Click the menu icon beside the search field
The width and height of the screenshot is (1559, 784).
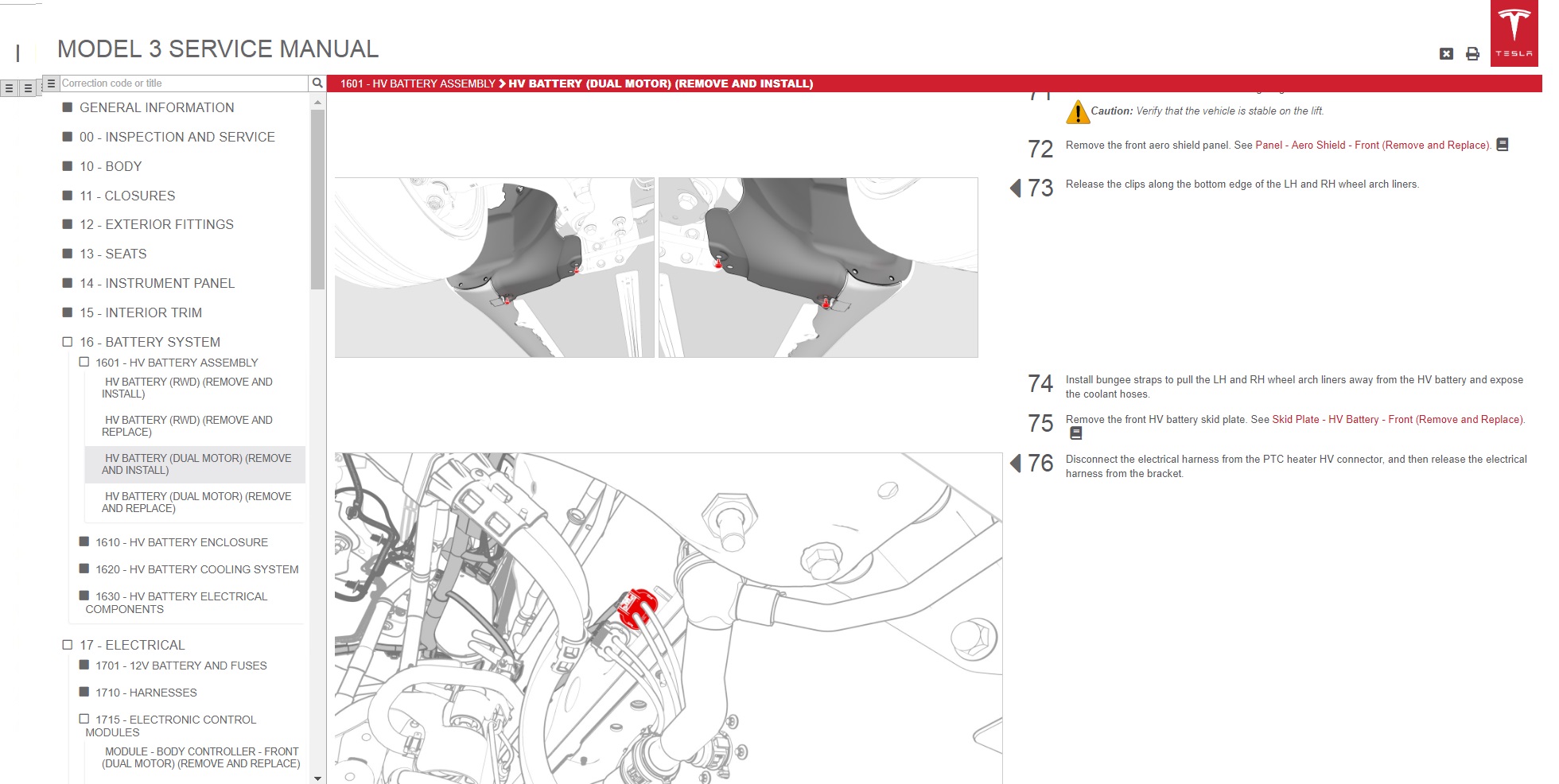51,83
